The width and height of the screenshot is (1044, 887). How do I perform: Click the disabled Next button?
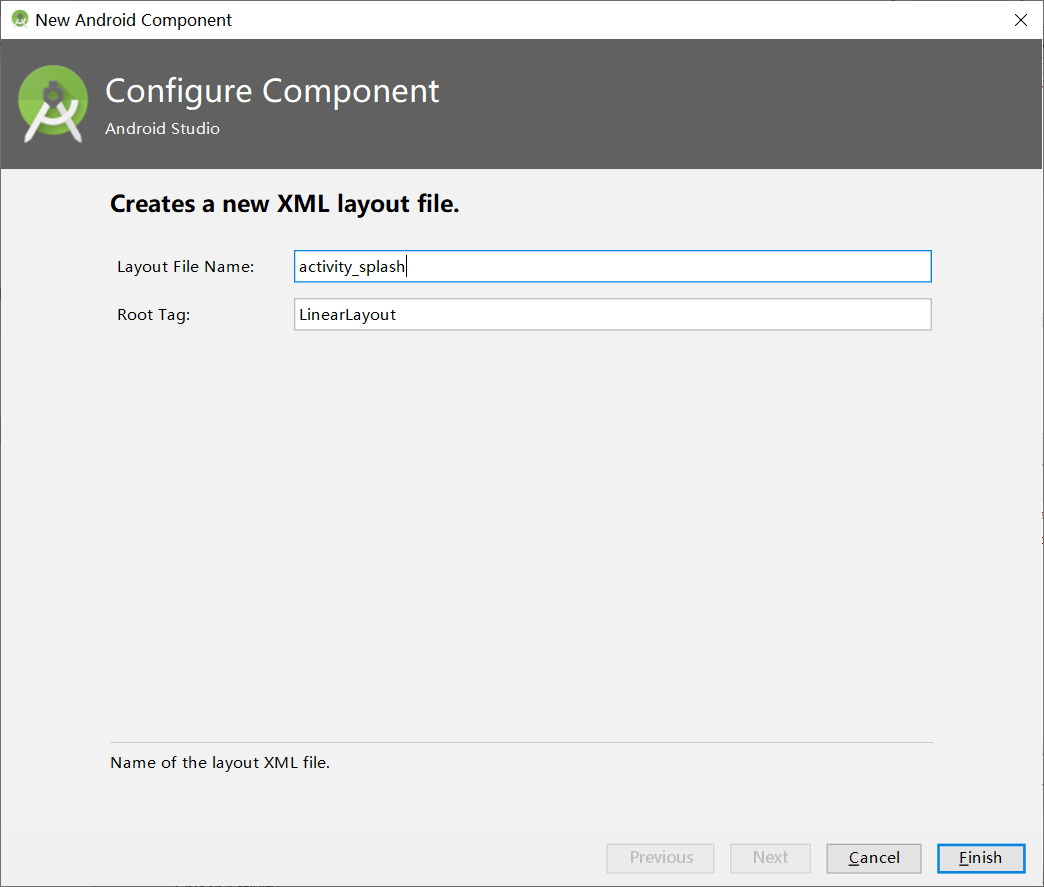click(x=770, y=858)
